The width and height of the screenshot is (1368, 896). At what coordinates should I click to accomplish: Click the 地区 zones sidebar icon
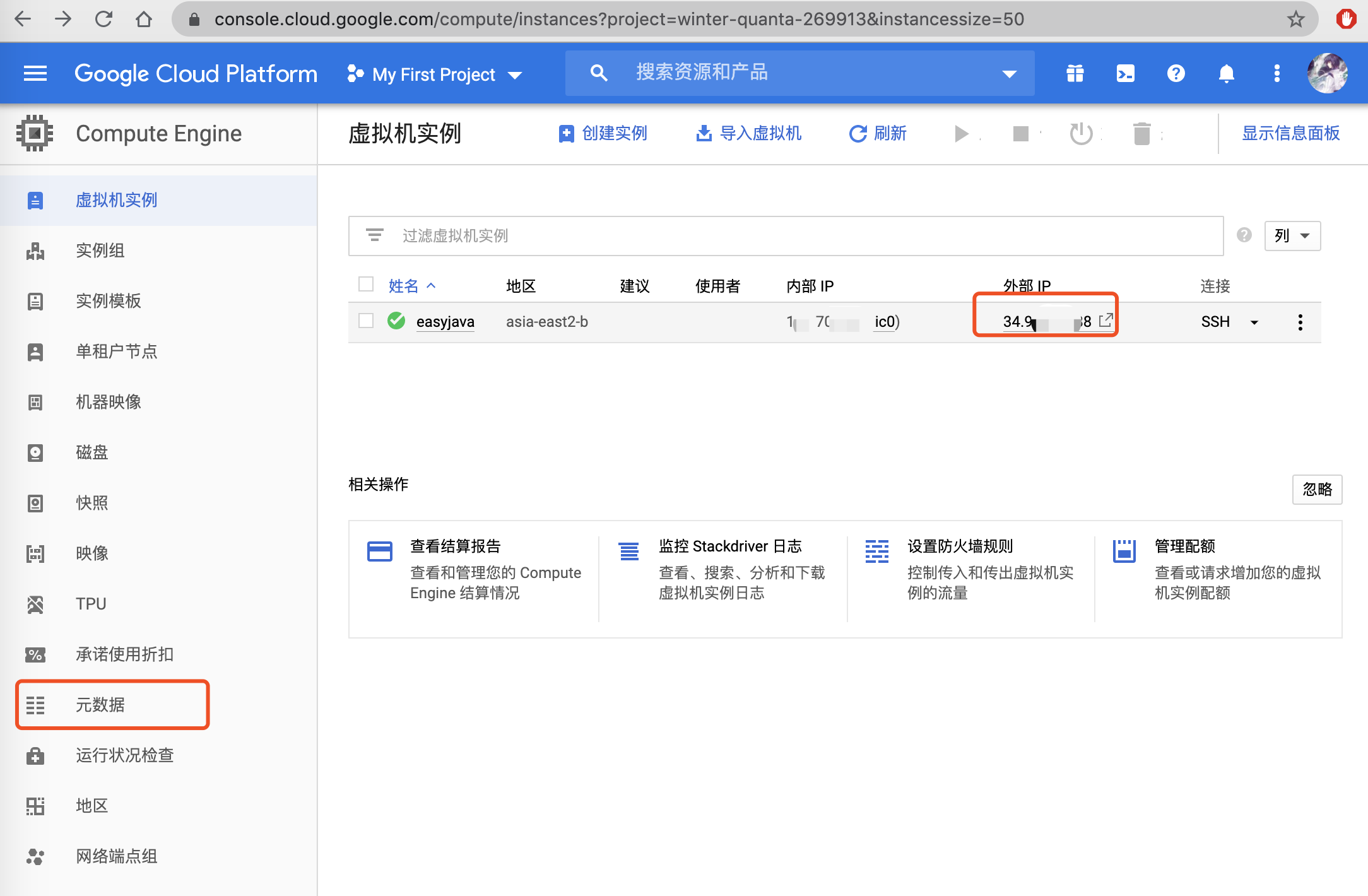(x=35, y=806)
